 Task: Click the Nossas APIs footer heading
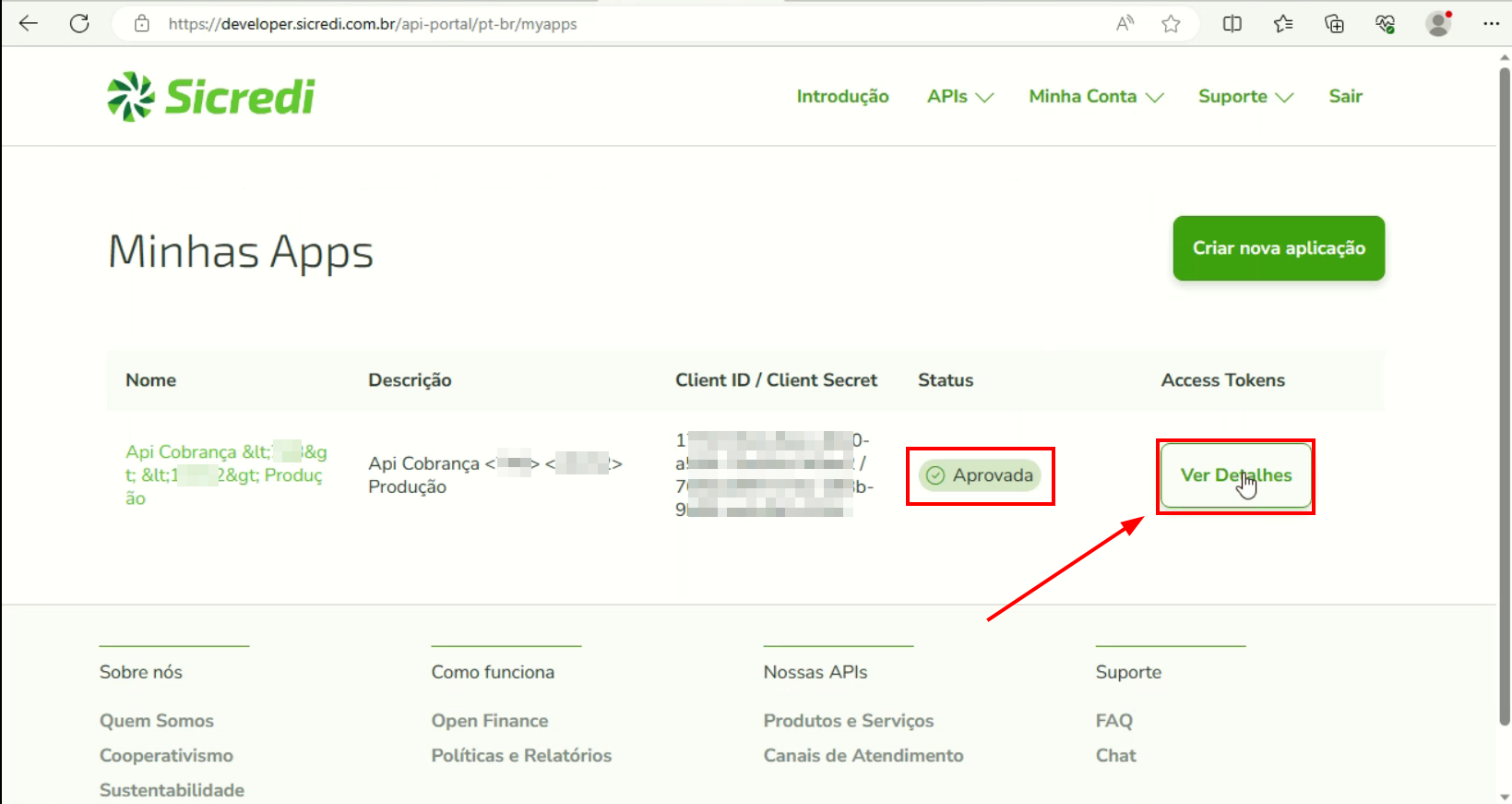[816, 672]
